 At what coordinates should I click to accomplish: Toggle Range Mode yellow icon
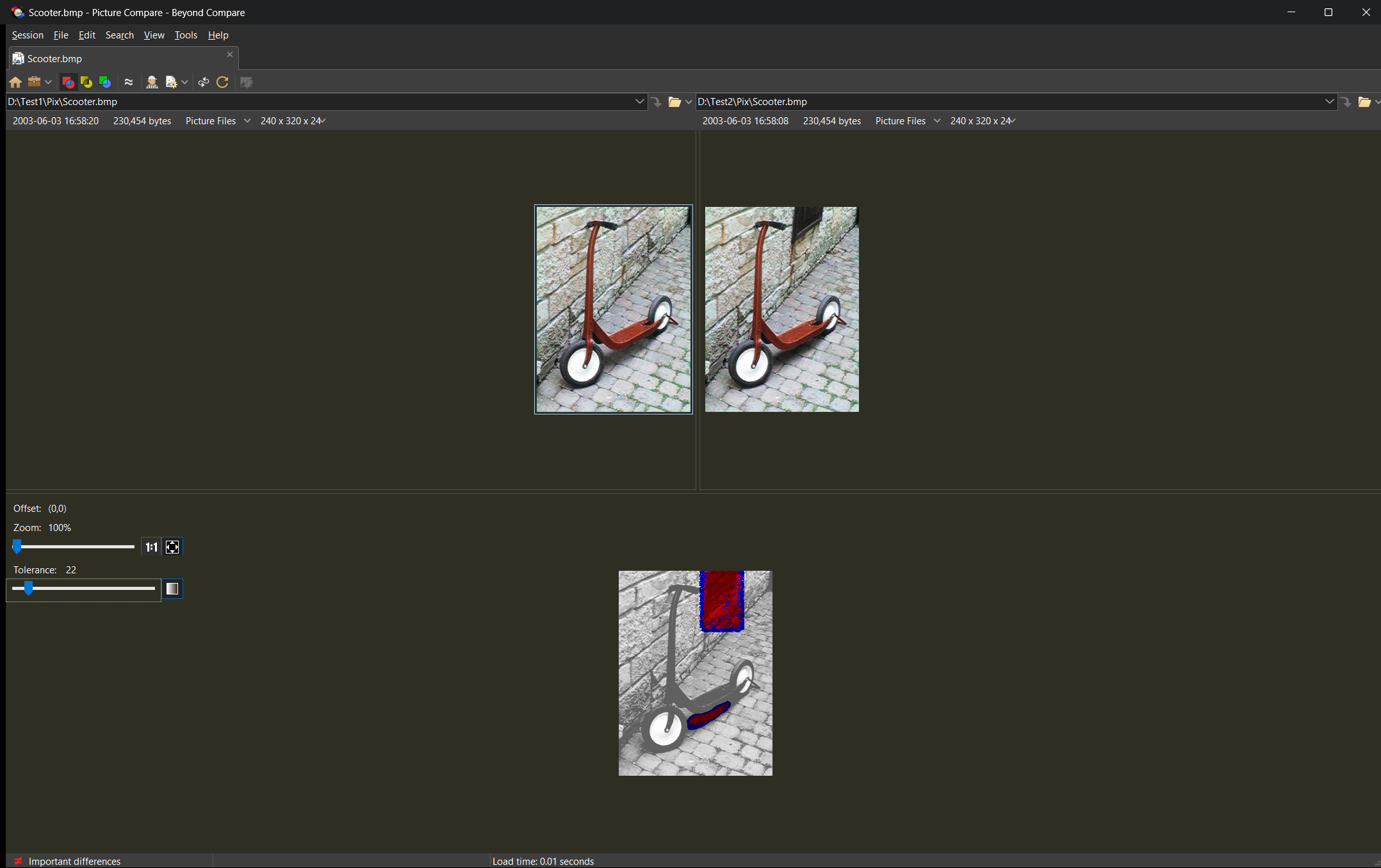click(x=86, y=82)
